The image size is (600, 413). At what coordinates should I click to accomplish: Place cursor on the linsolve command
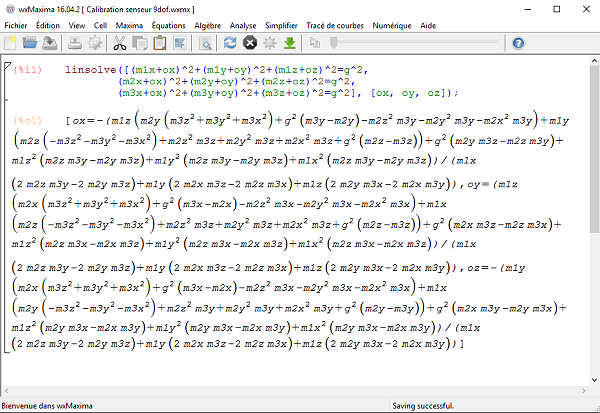coord(90,70)
